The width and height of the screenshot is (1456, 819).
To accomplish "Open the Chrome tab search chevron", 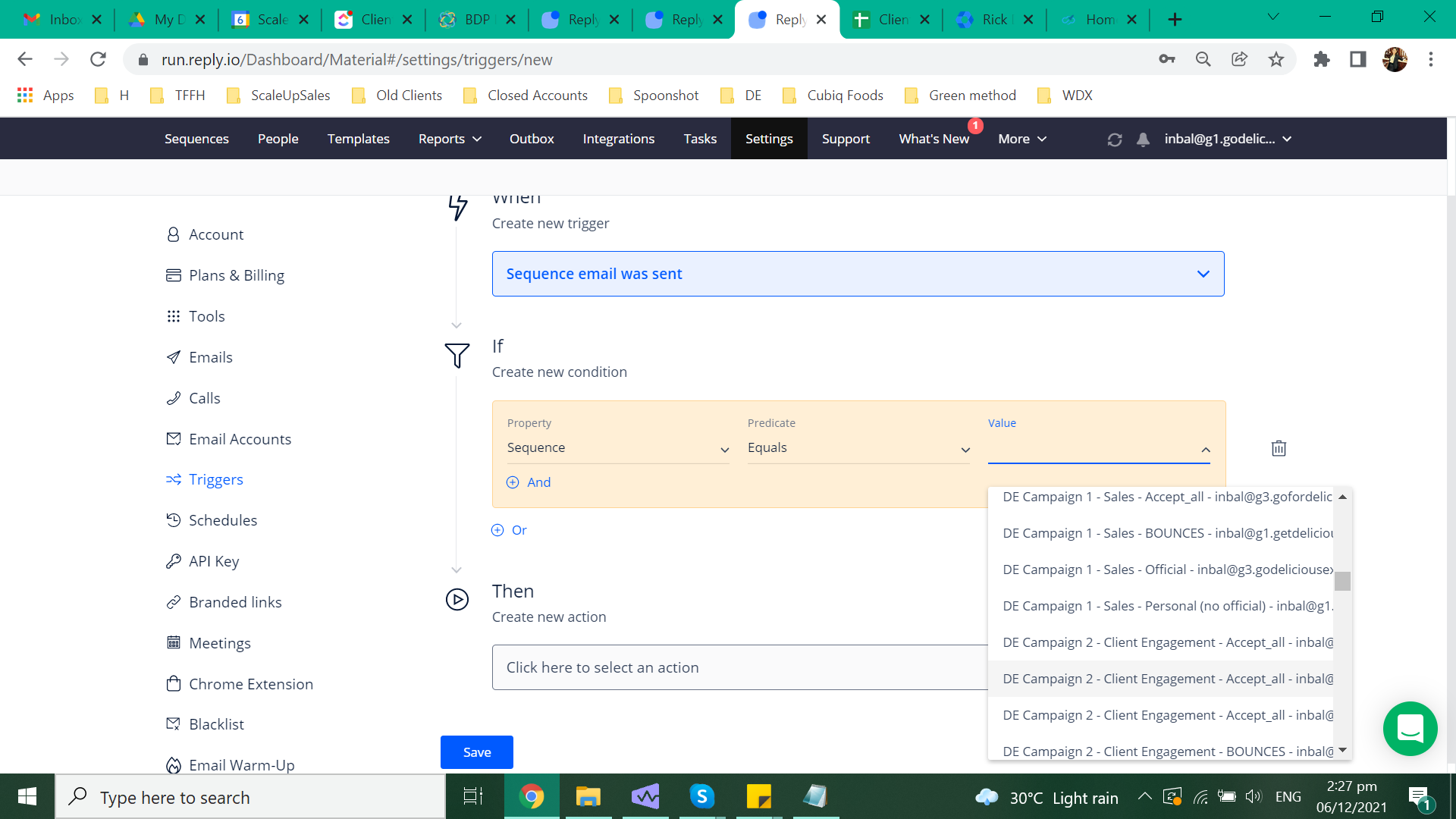I will click(1273, 17).
